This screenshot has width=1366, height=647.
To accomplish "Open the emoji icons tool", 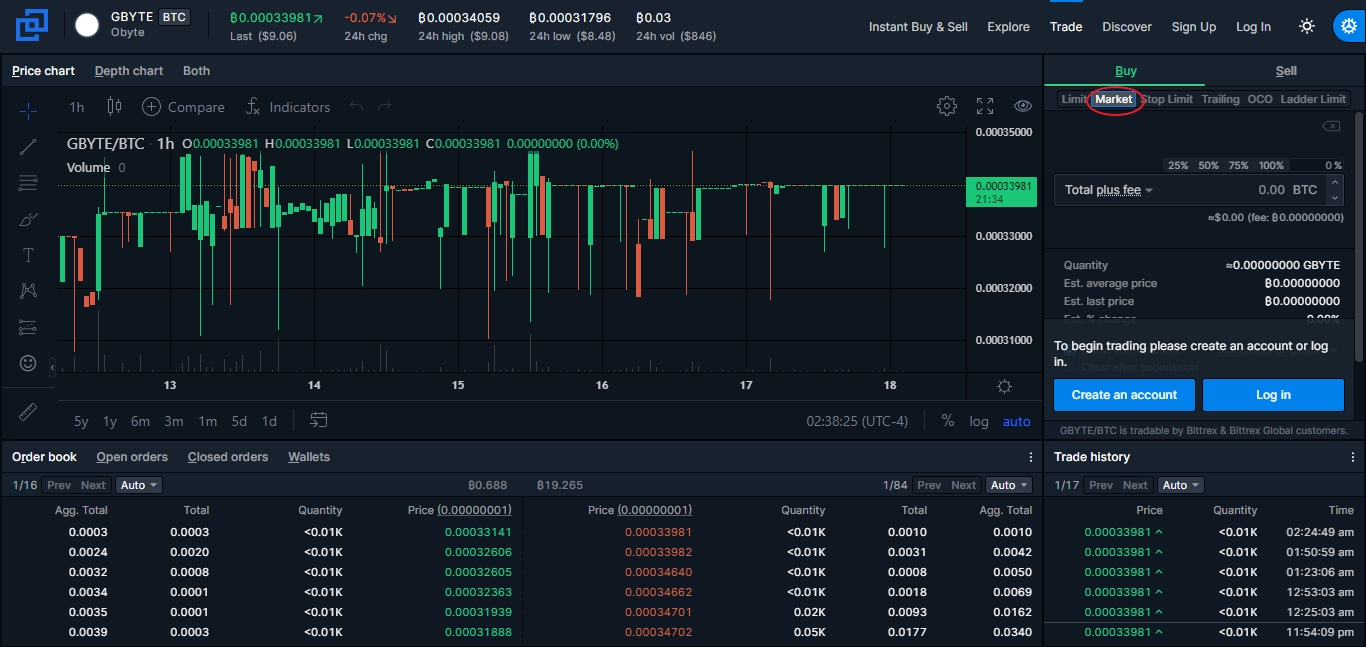I will point(28,363).
